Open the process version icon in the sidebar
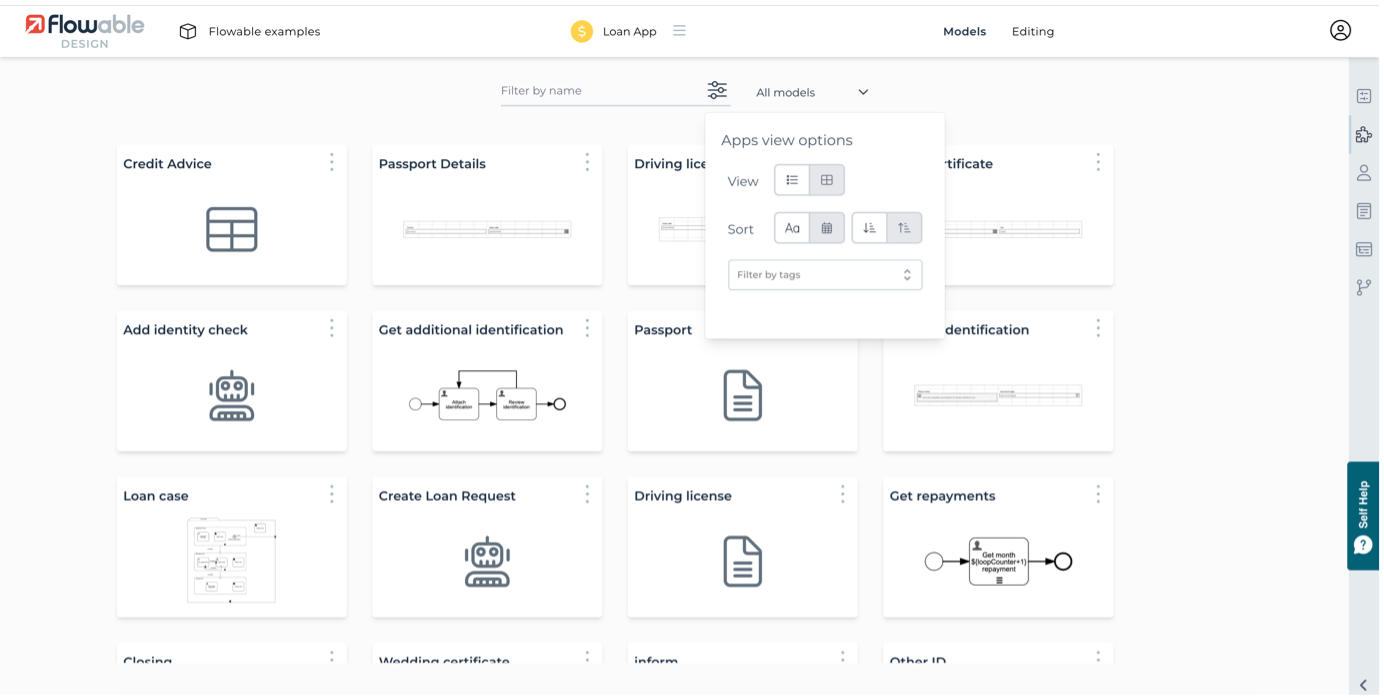Screen dimensions: 1384x699 click(1364, 287)
